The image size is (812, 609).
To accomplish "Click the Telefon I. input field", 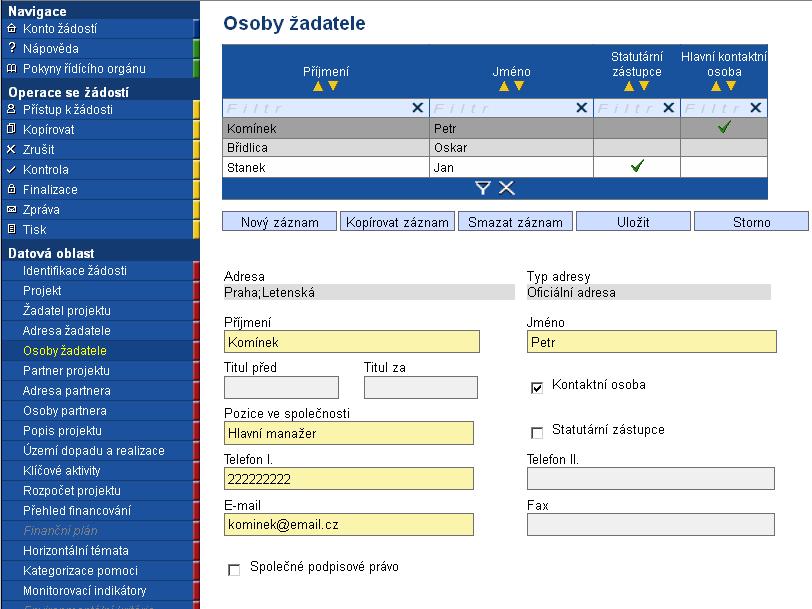I will click(349, 478).
